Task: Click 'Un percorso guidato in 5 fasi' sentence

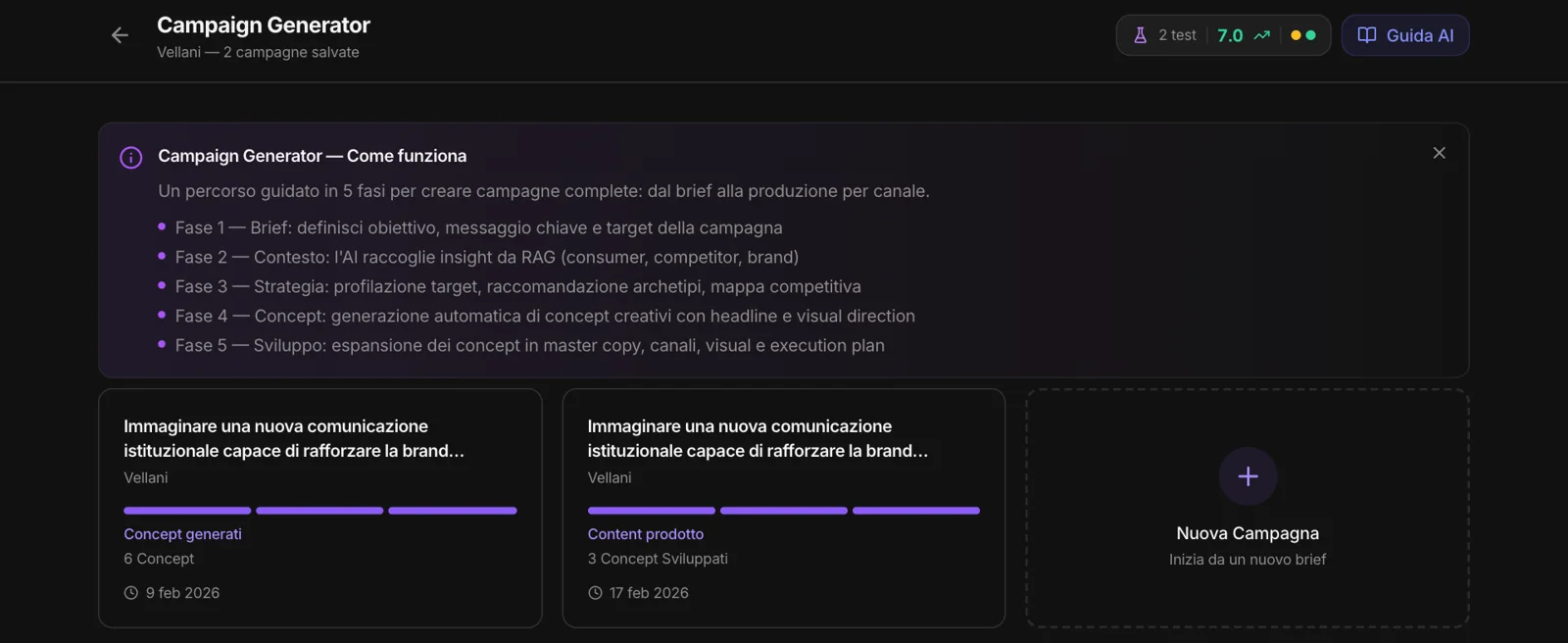Action: click(x=544, y=191)
